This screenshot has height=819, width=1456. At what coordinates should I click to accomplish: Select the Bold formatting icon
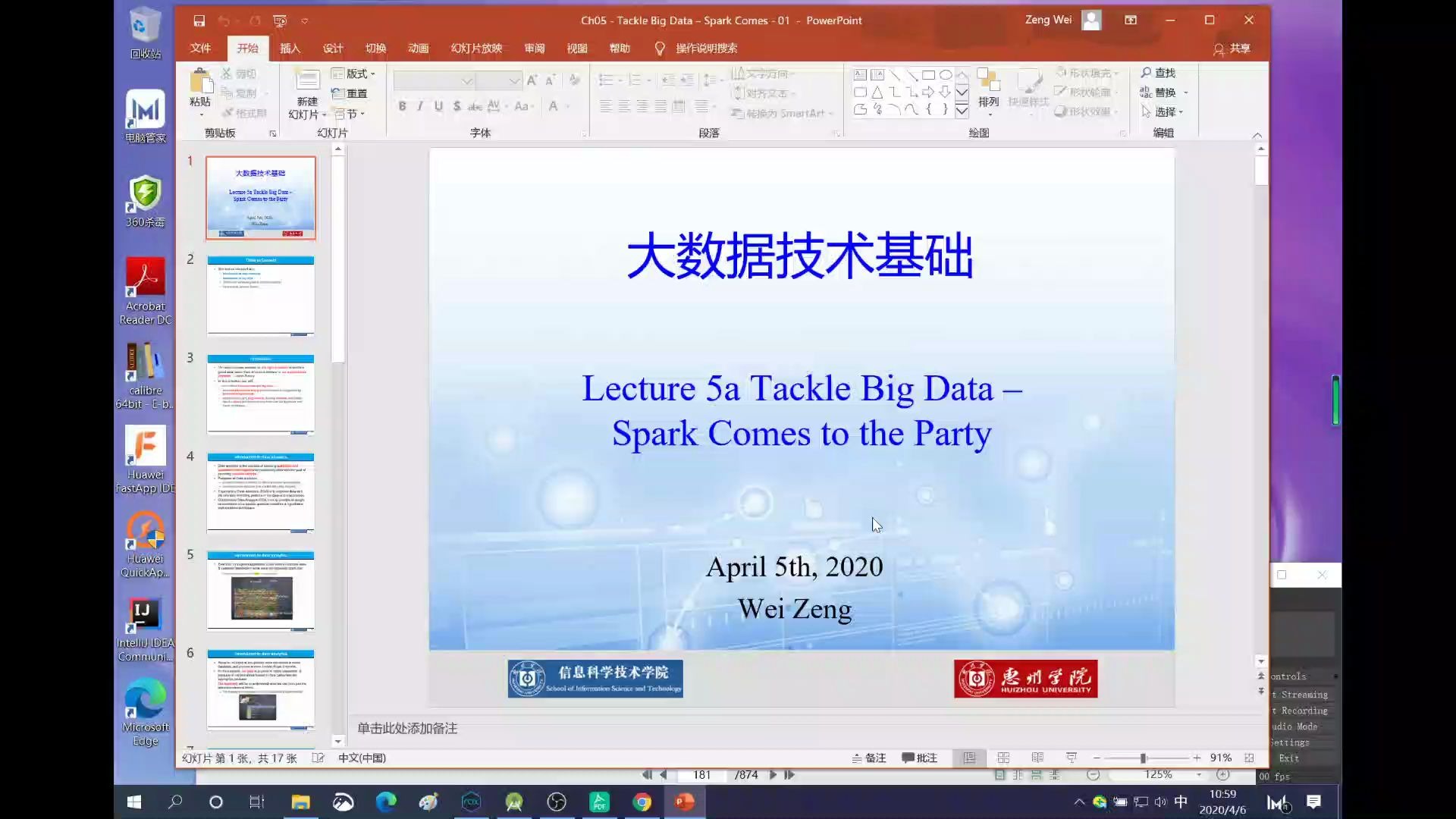tap(403, 106)
